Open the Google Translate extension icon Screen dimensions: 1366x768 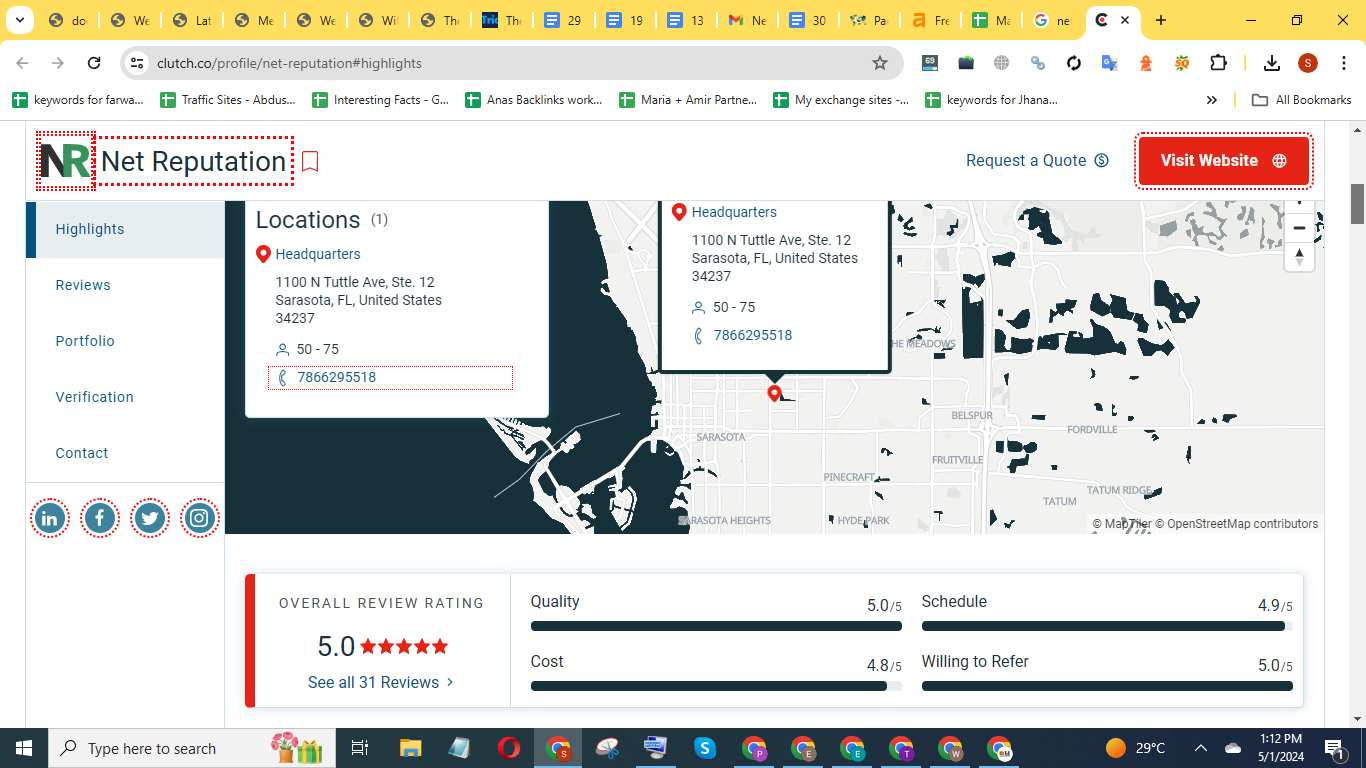click(1109, 63)
